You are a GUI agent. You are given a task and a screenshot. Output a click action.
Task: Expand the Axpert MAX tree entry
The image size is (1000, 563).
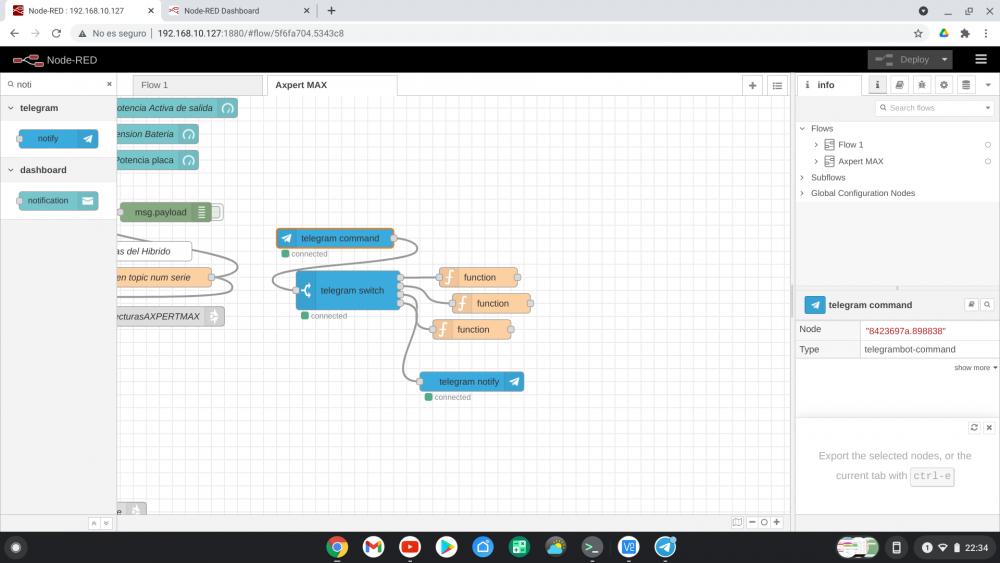coord(816,161)
